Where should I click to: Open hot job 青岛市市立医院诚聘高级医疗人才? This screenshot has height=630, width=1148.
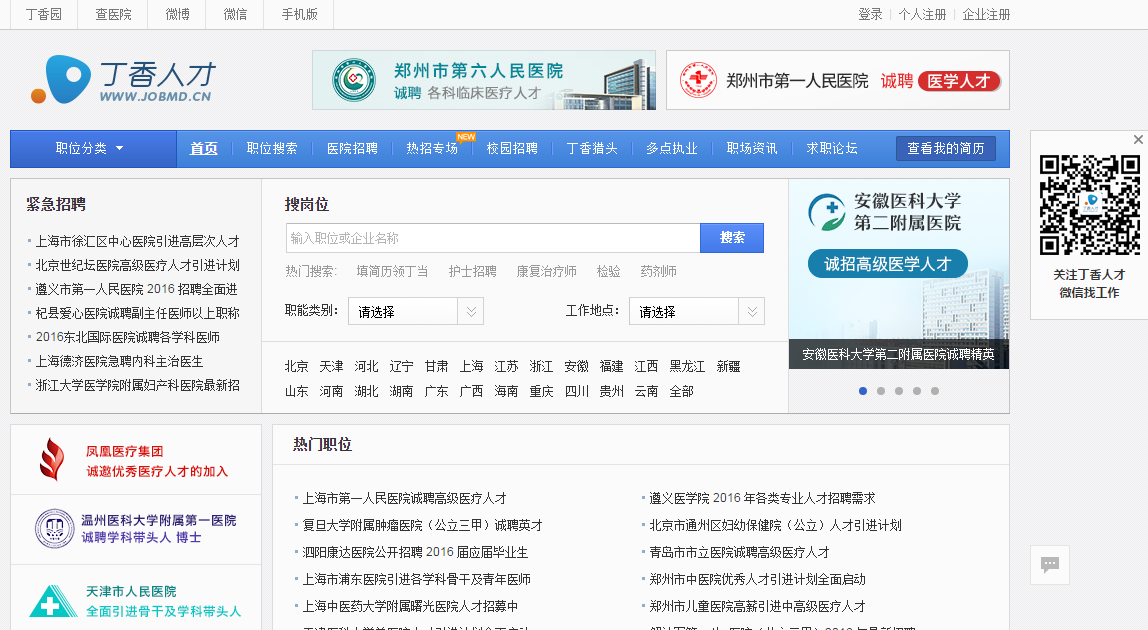click(739, 552)
